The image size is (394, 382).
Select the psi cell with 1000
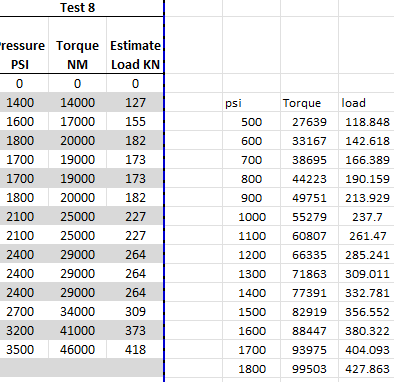pyautogui.click(x=251, y=217)
